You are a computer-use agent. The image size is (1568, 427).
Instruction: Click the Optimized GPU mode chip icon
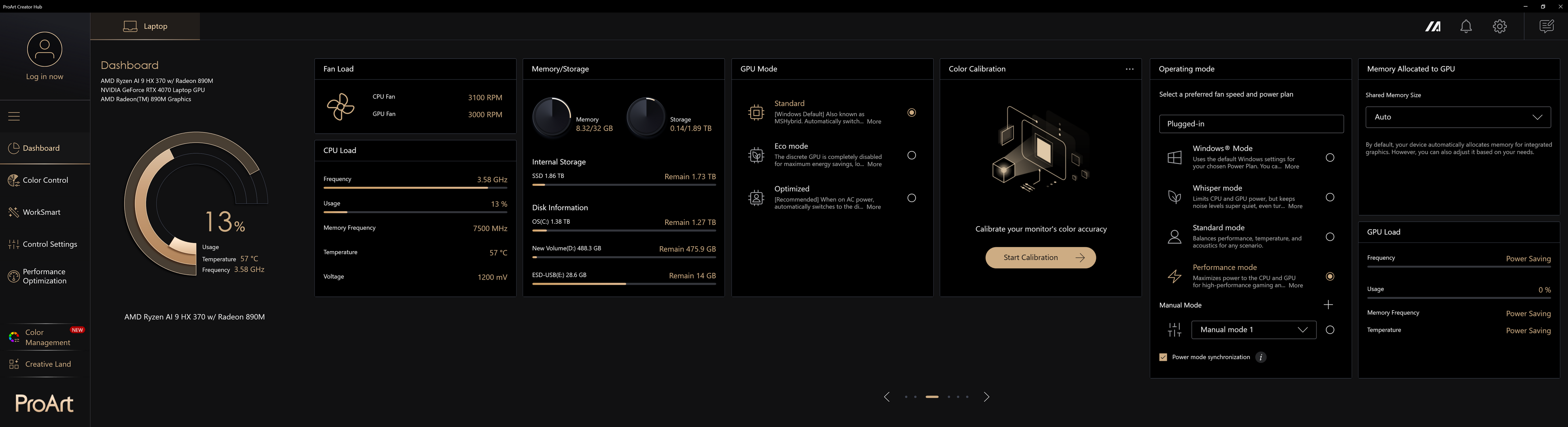click(756, 198)
